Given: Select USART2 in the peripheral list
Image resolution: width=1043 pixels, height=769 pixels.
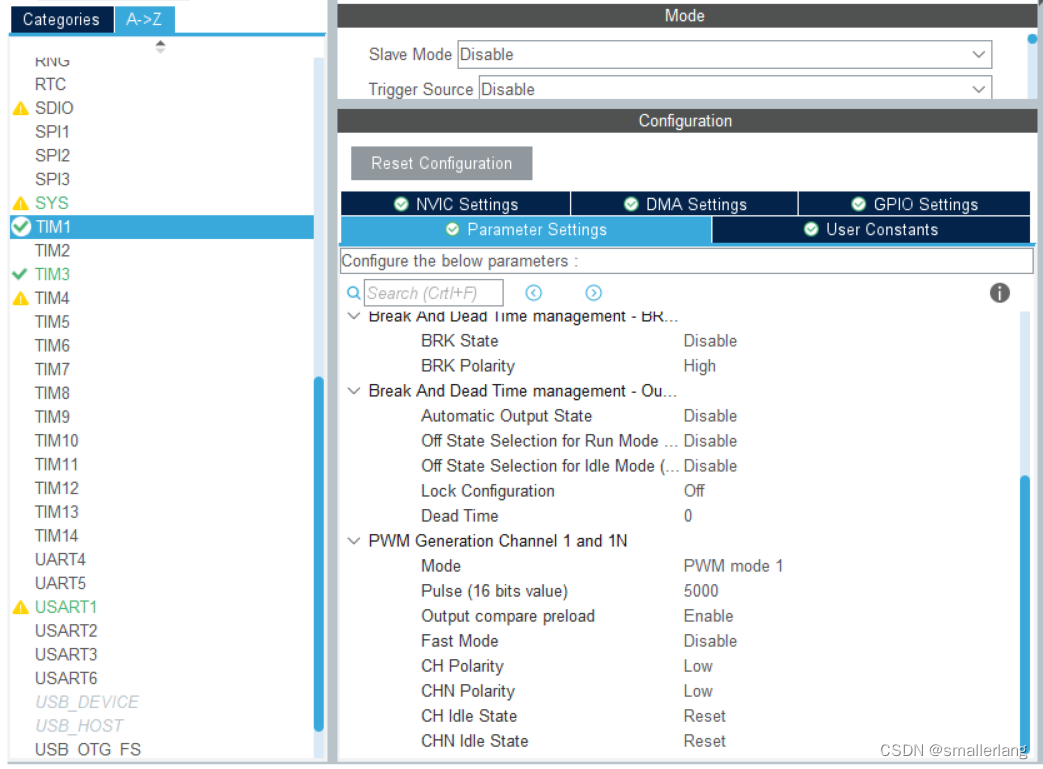Looking at the screenshot, I should click(66, 631).
